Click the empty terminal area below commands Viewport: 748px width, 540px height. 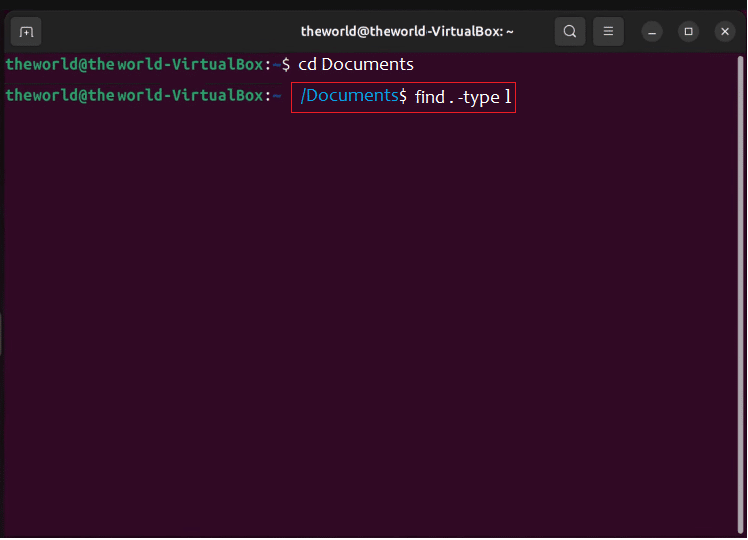(374, 320)
